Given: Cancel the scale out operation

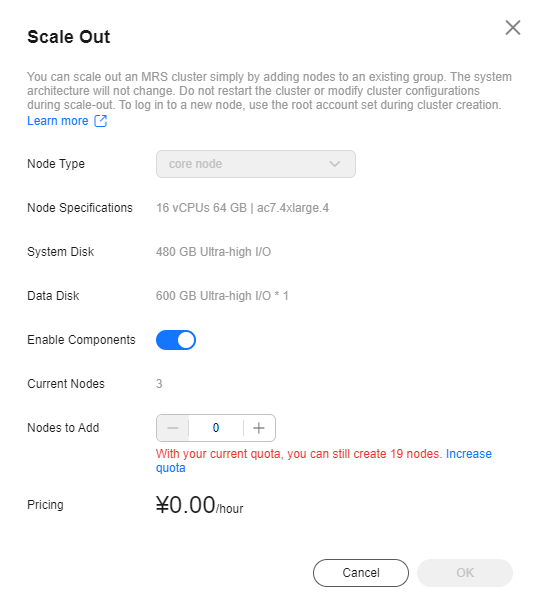Looking at the screenshot, I should [x=361, y=573].
